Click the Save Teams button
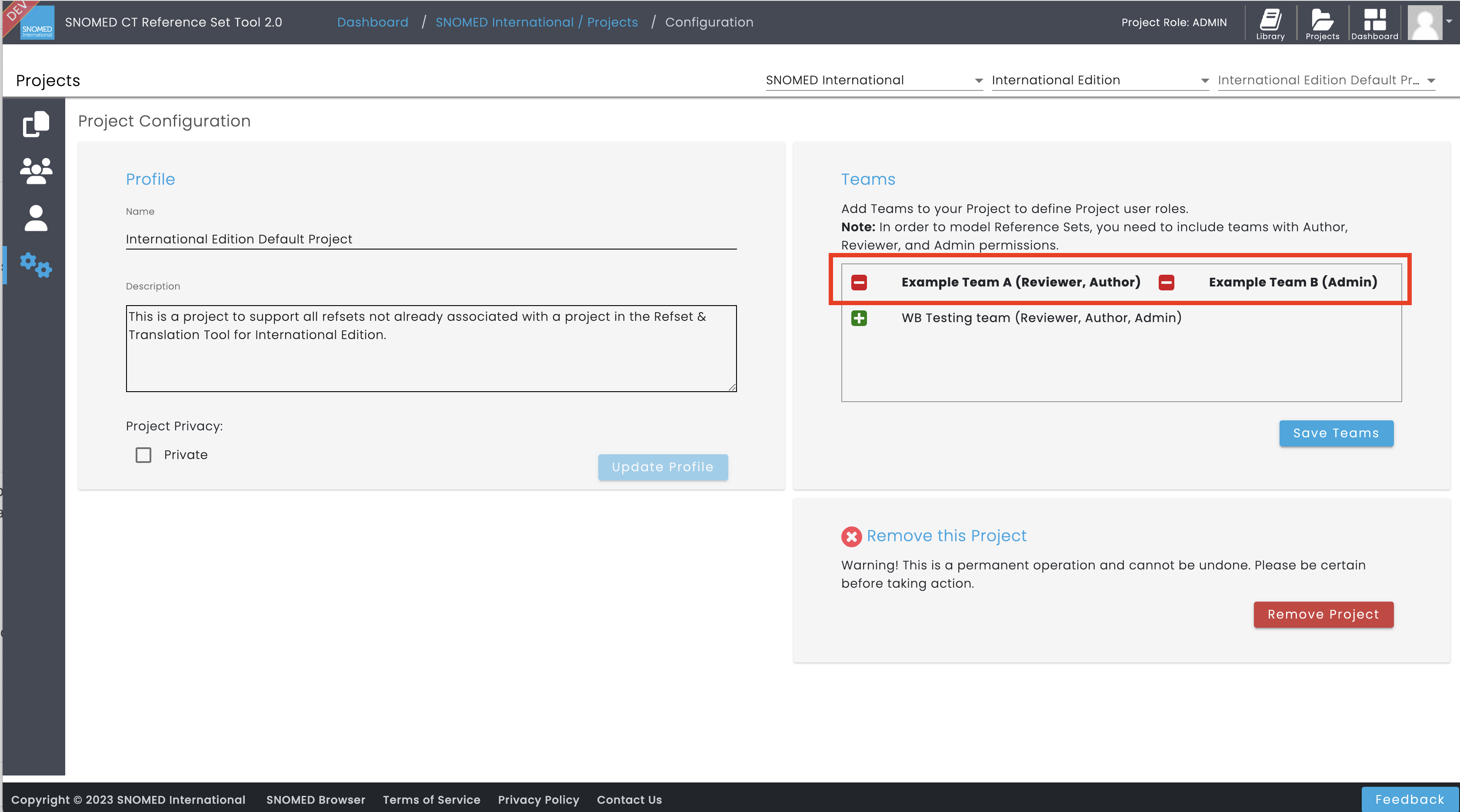Viewport: 1460px width, 812px height. pyautogui.click(x=1336, y=433)
